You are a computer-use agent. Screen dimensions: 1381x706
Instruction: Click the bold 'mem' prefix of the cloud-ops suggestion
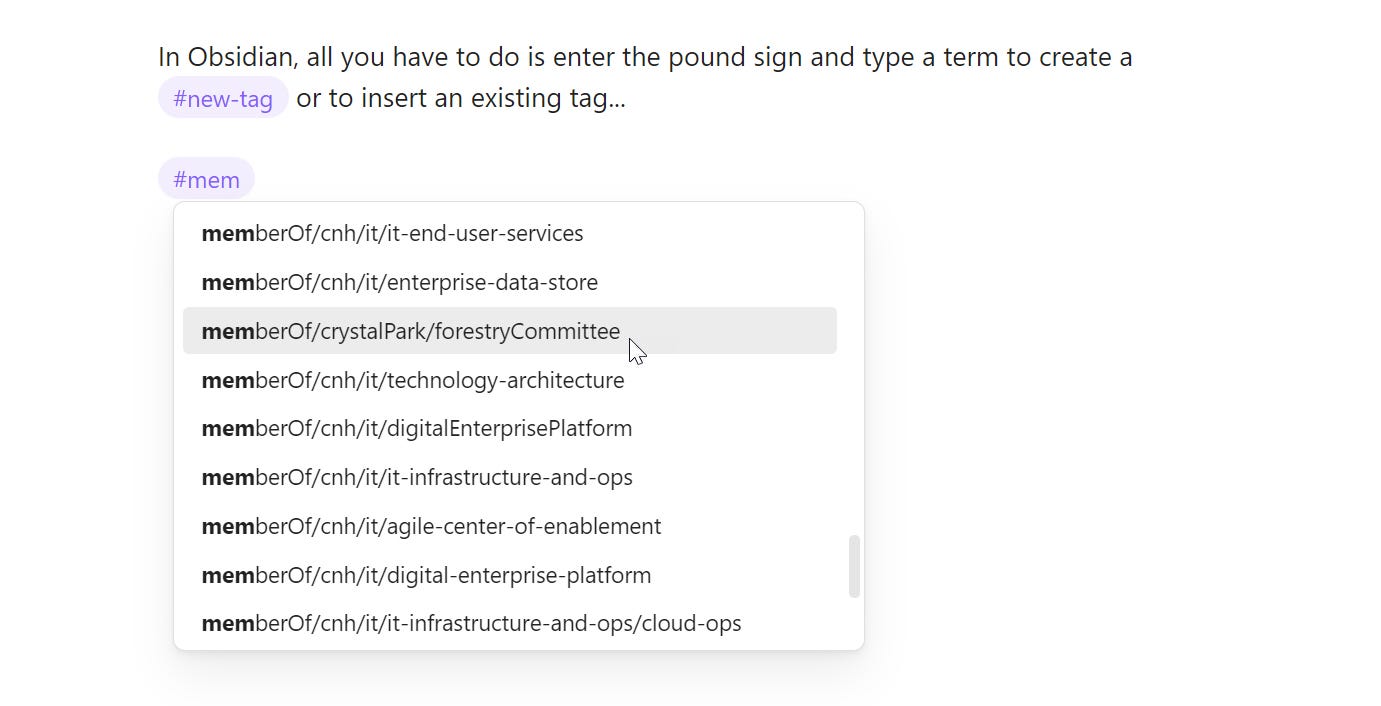point(228,623)
